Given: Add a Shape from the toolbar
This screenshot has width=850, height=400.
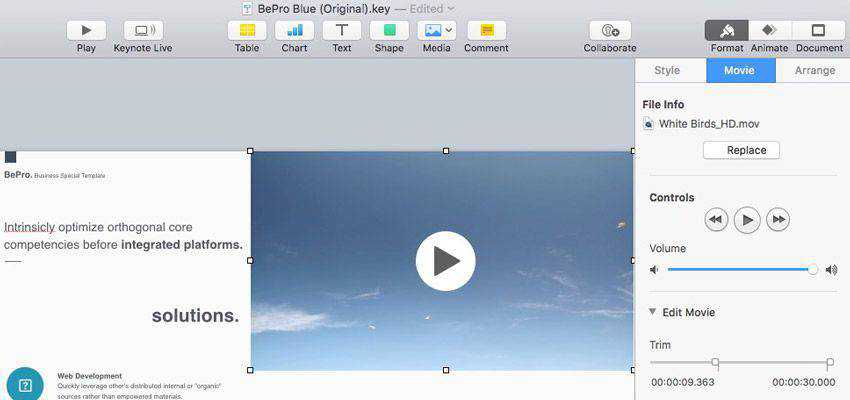Looking at the screenshot, I should click(x=389, y=31).
